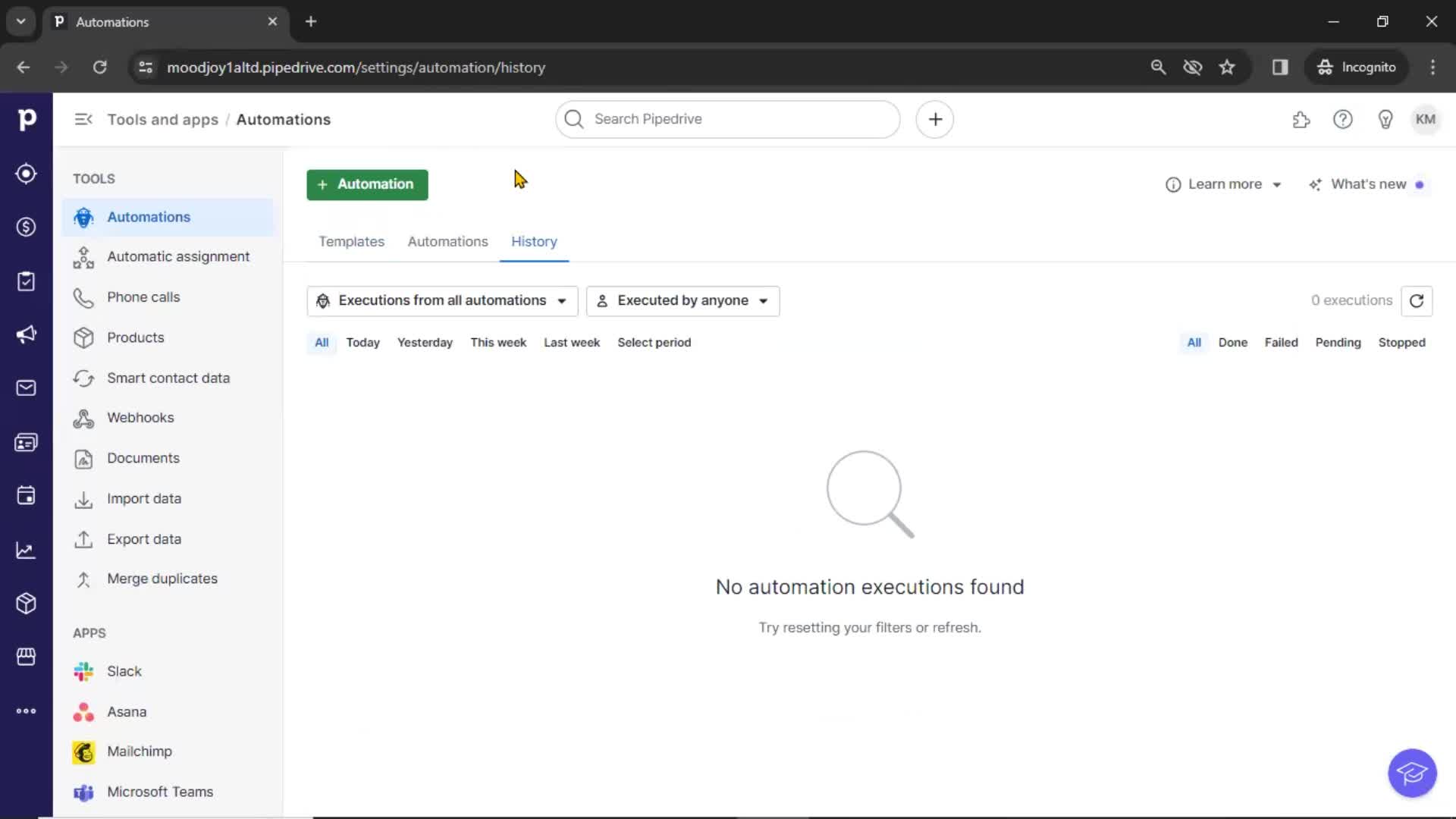The height and width of the screenshot is (819, 1456).
Task: Click the Automatic assignment tool icon
Action: coord(85,256)
